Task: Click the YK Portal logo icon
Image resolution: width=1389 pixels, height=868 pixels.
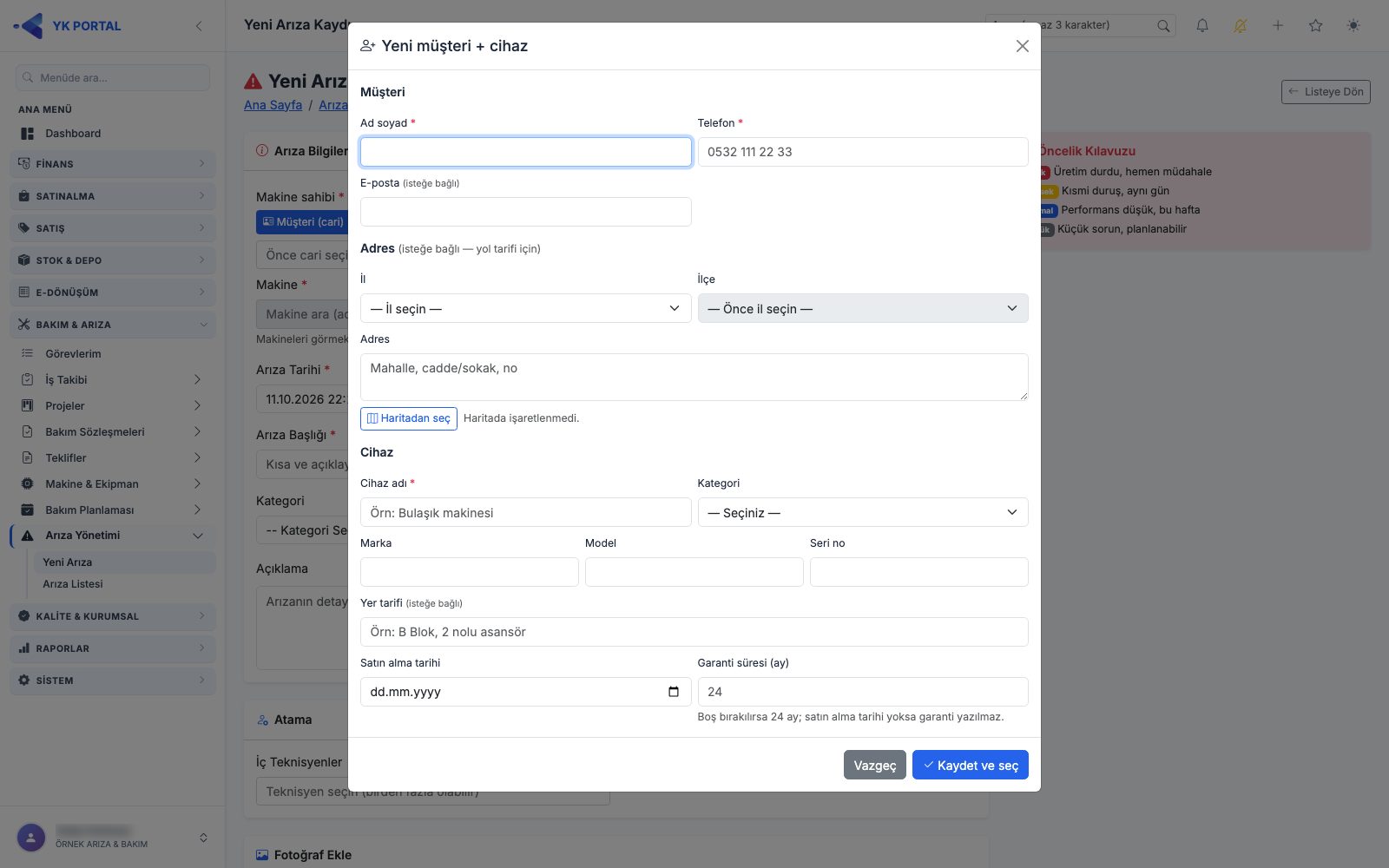Action: (29, 25)
